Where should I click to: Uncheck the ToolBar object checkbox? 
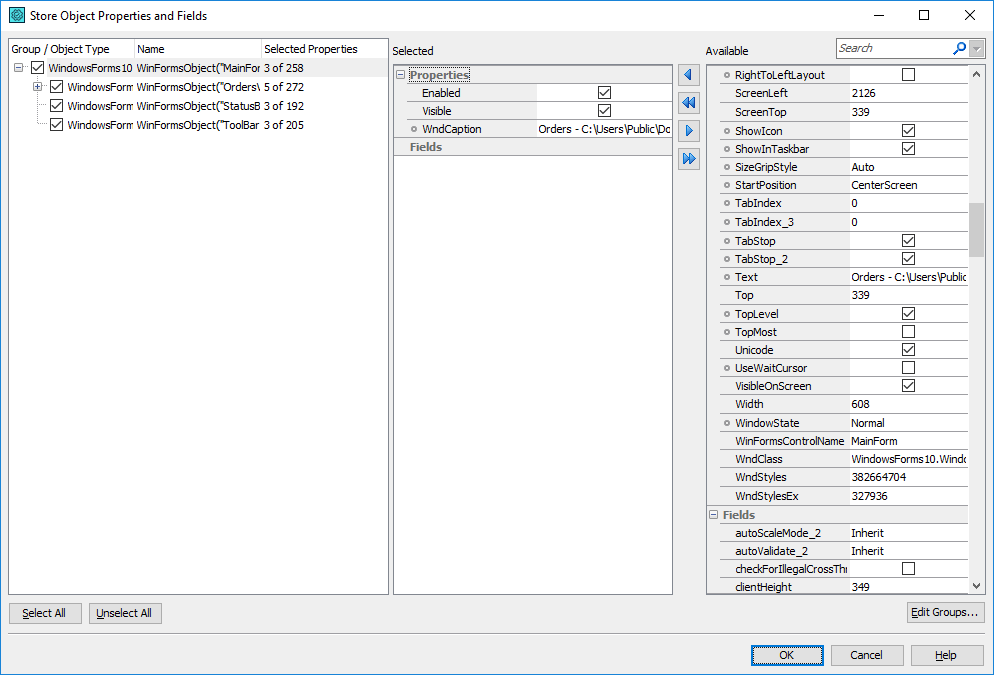[56, 125]
